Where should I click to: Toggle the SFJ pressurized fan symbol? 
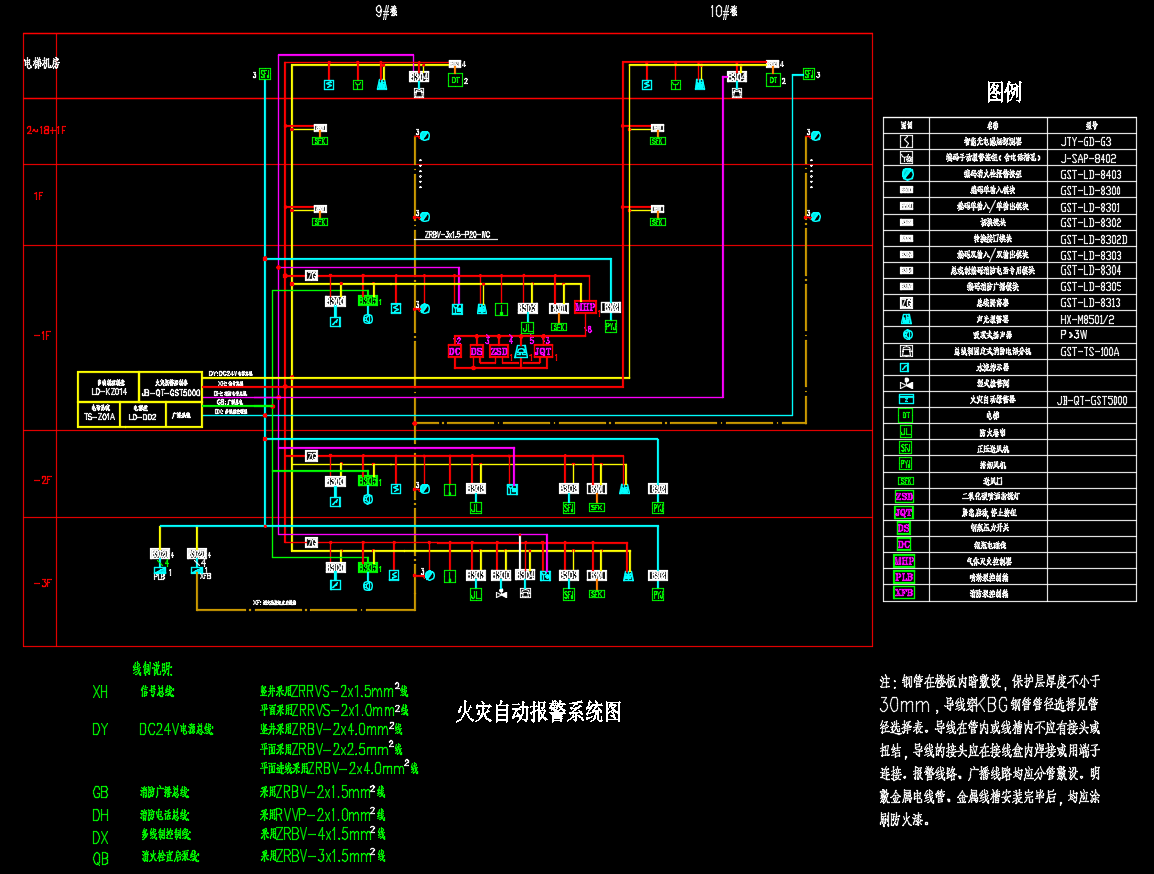905,449
